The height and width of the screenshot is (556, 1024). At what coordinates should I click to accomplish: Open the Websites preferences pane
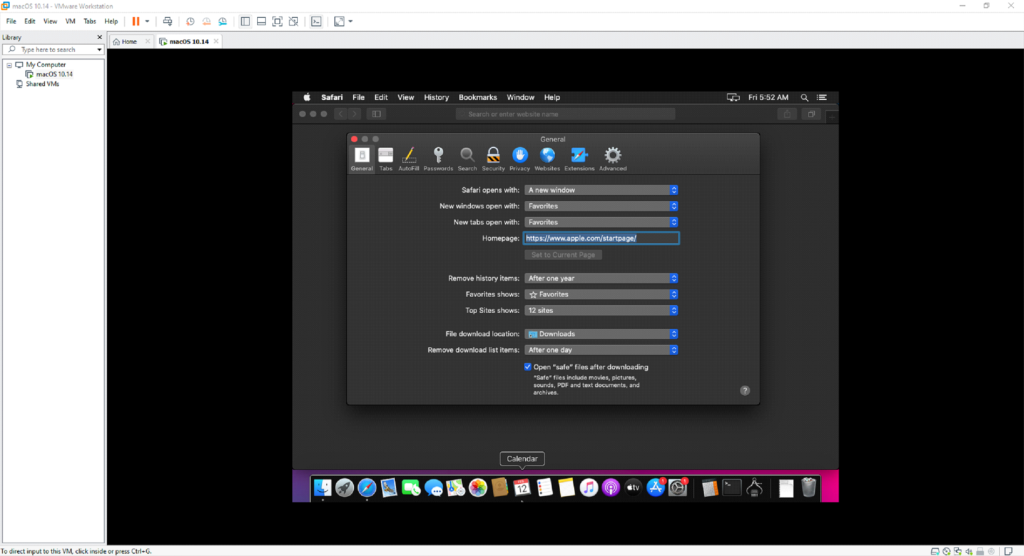547,159
